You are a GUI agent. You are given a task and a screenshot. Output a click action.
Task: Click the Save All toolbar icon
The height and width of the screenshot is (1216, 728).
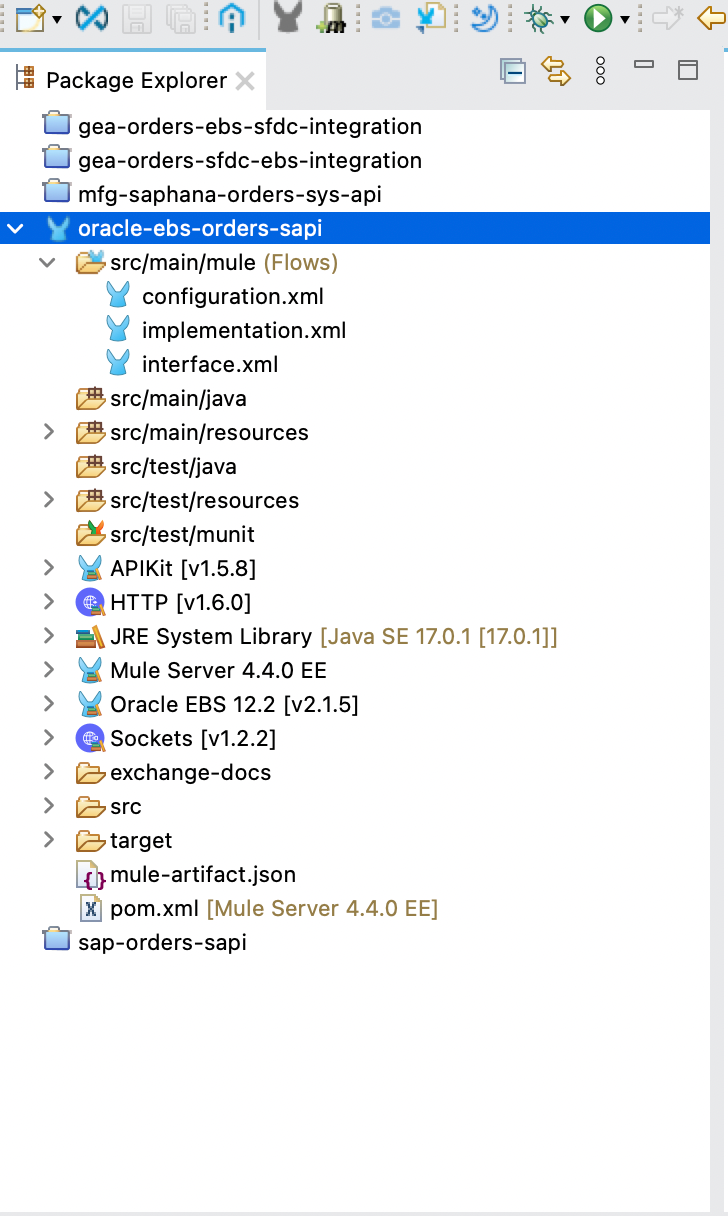(181, 17)
